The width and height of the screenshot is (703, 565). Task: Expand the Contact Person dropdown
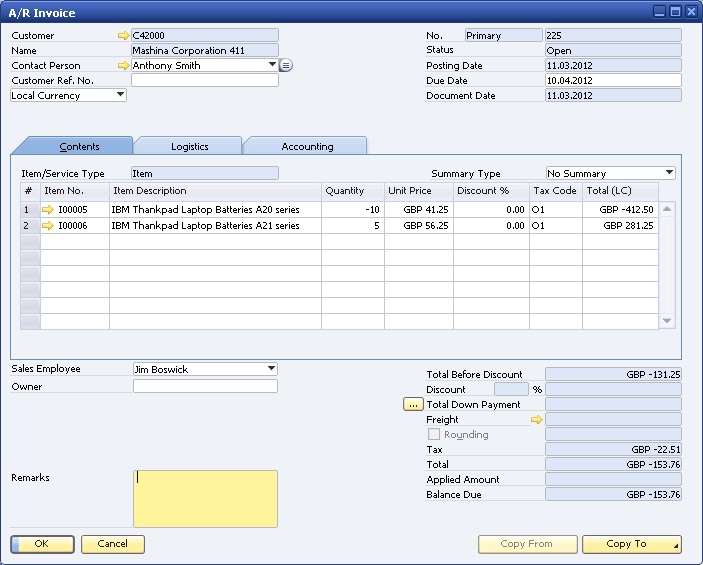coord(272,65)
